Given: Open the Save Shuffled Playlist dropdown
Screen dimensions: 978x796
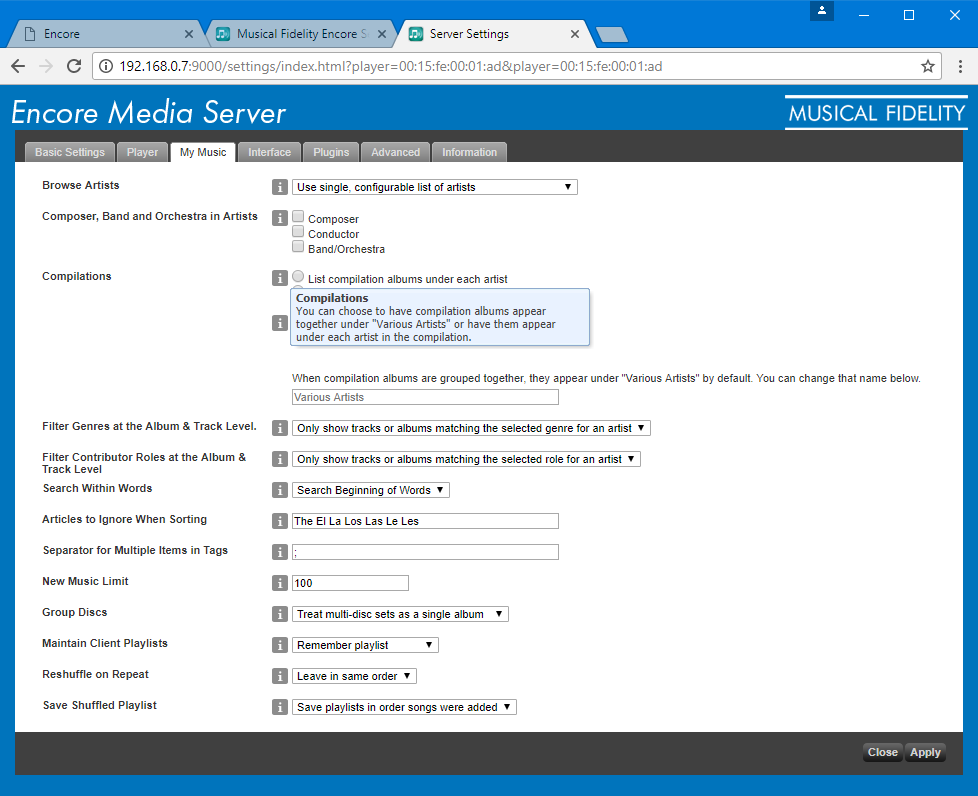Looking at the screenshot, I should [404, 707].
